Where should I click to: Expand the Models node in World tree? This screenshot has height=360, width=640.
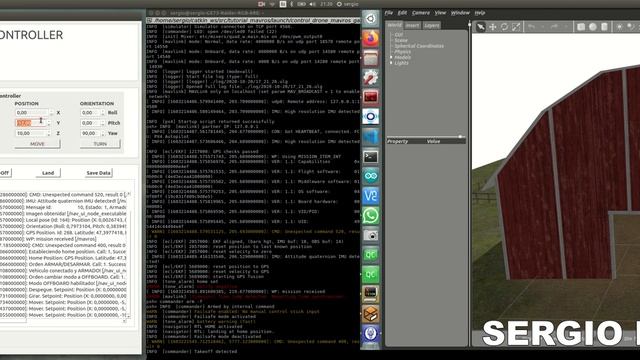click(391, 57)
